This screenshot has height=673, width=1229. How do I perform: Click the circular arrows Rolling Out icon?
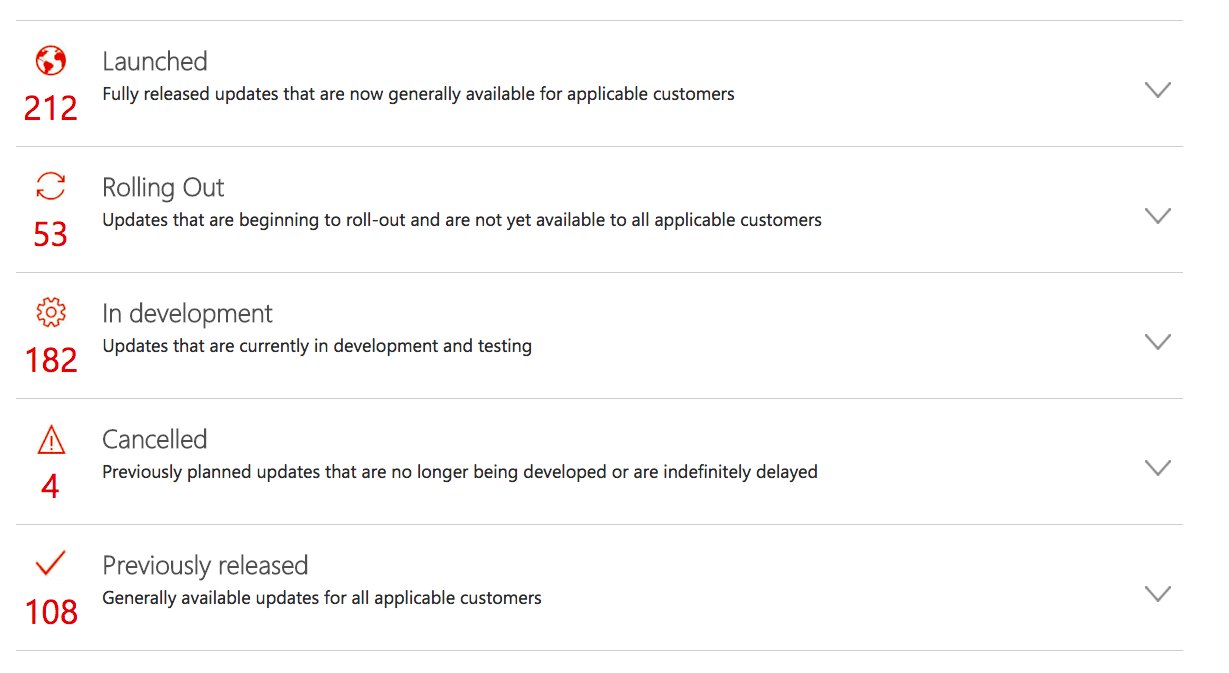51,187
